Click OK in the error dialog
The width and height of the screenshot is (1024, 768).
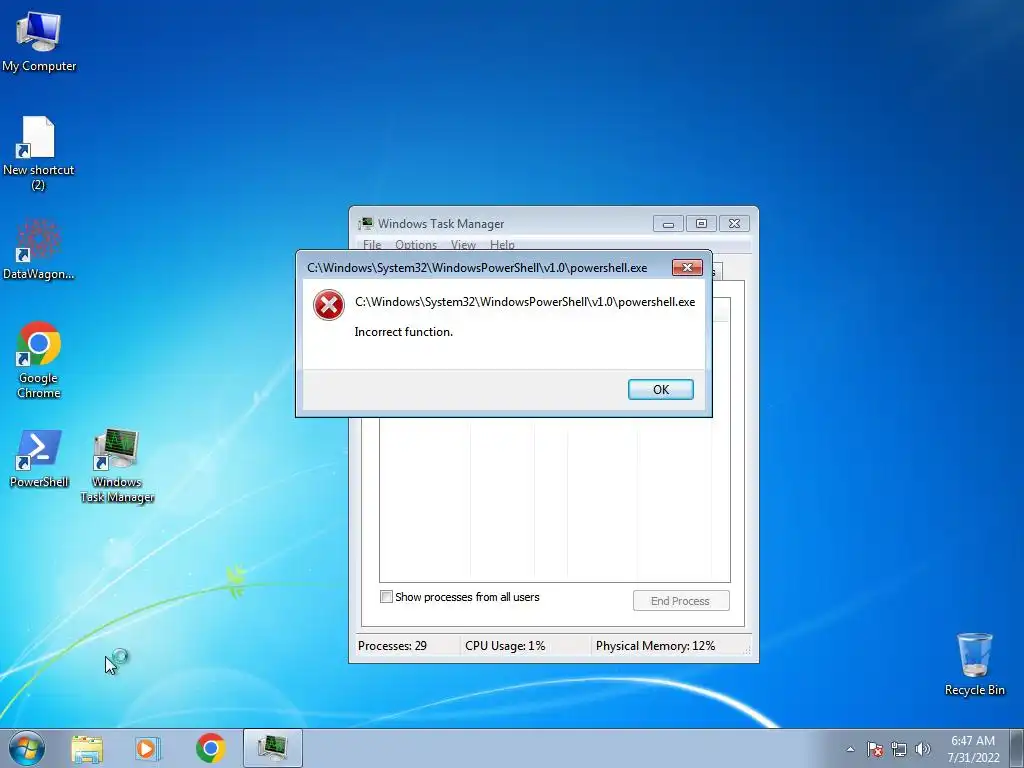660,389
